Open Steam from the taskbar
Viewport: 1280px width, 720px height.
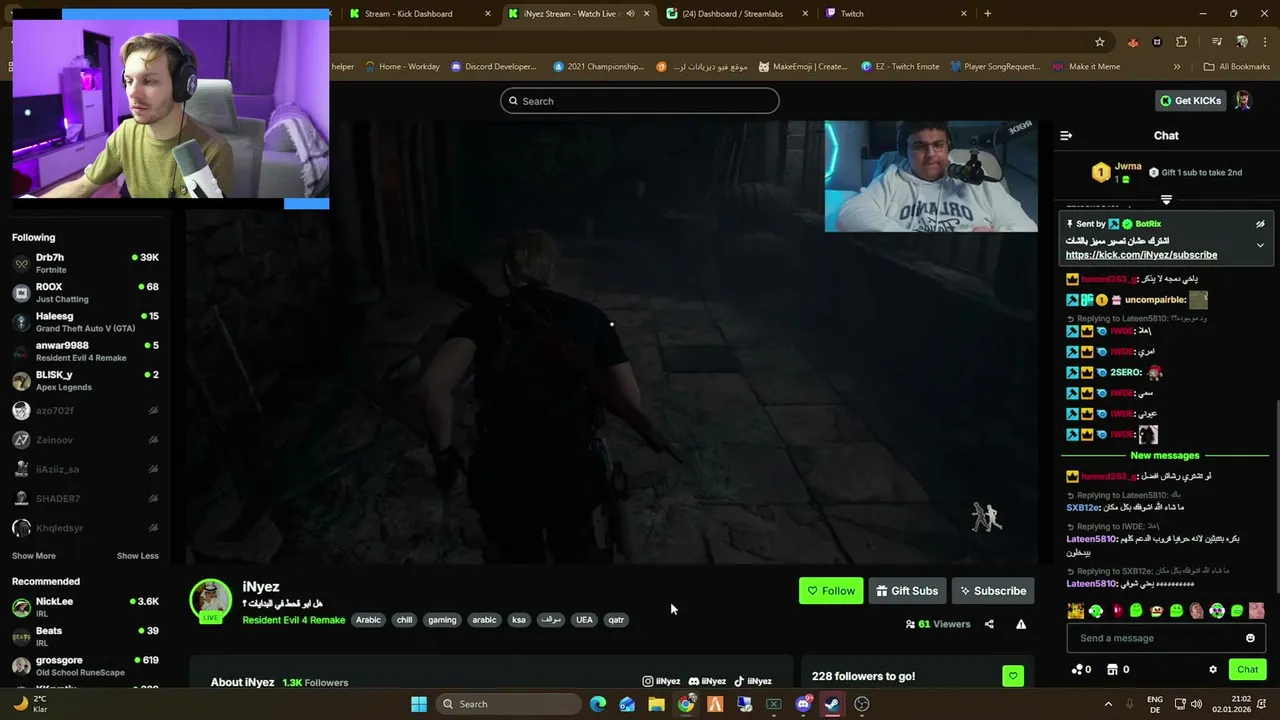(832, 704)
